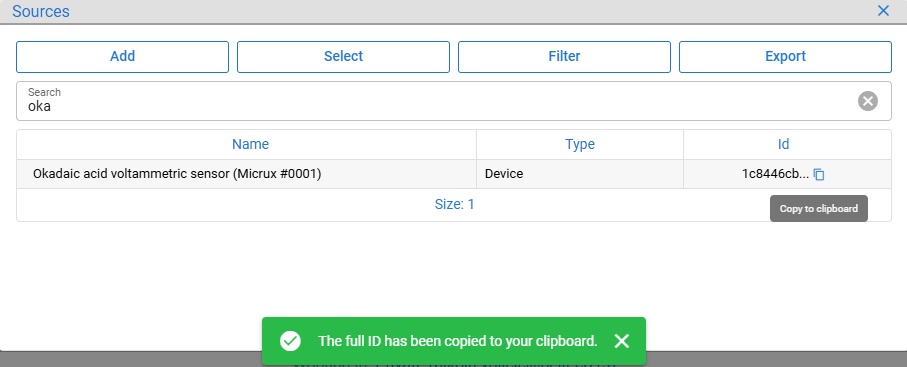Click the success checkmark icon in notification

290,341
